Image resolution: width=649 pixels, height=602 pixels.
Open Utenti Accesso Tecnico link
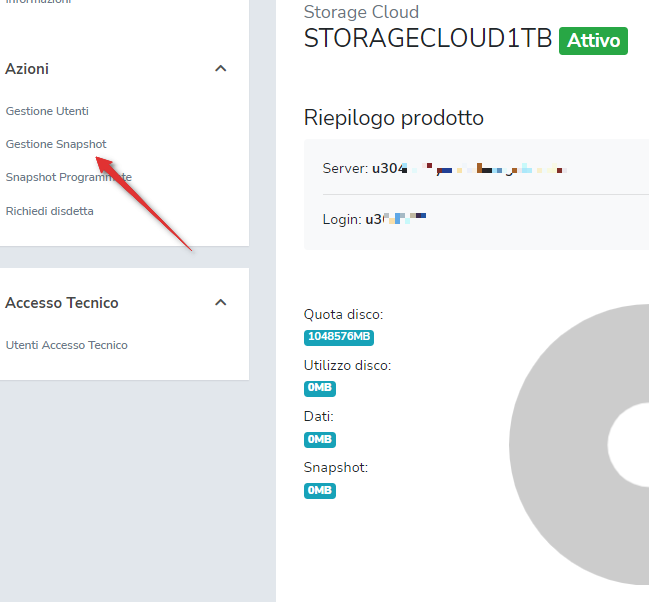point(67,345)
